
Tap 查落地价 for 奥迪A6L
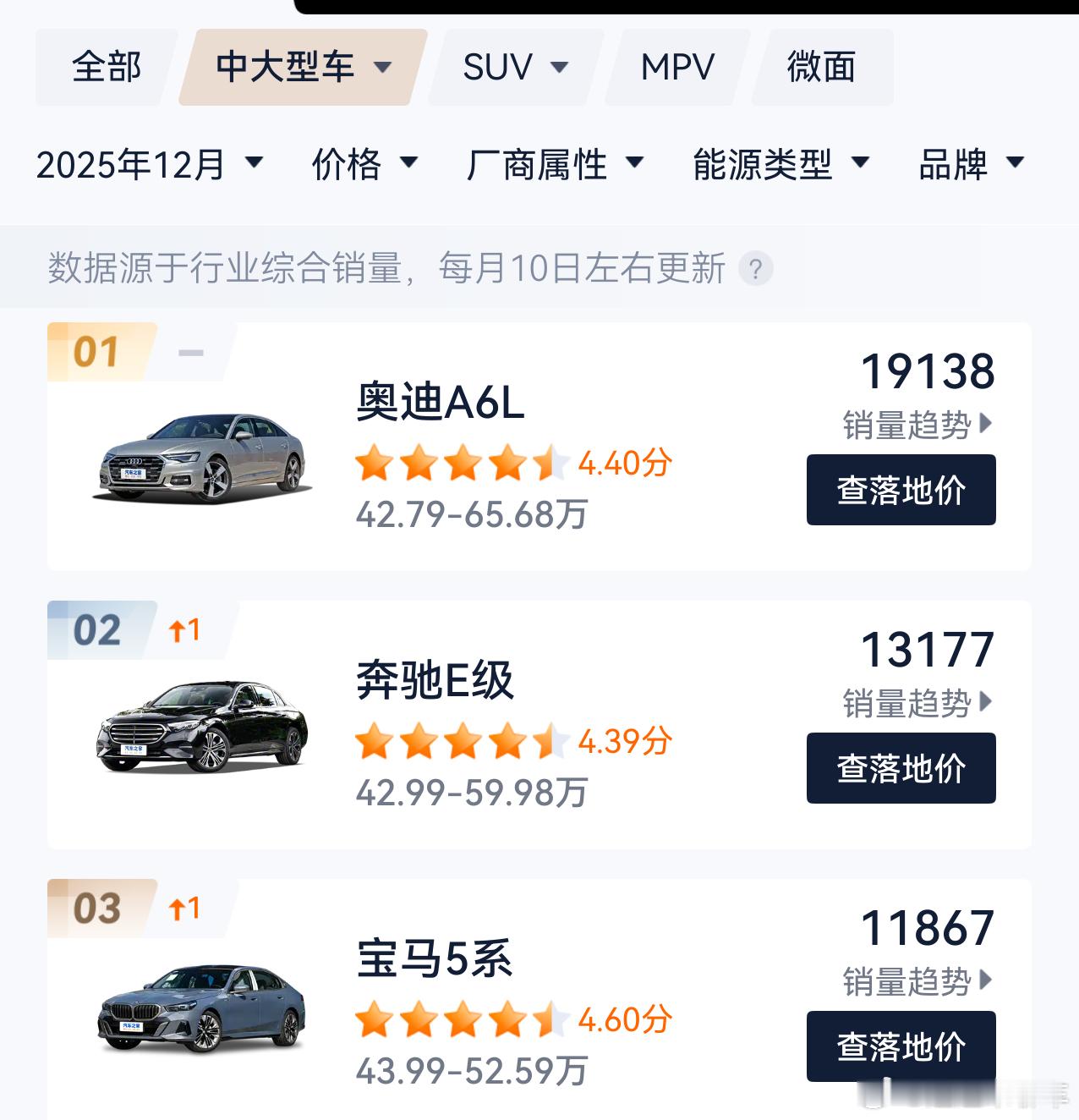click(901, 490)
